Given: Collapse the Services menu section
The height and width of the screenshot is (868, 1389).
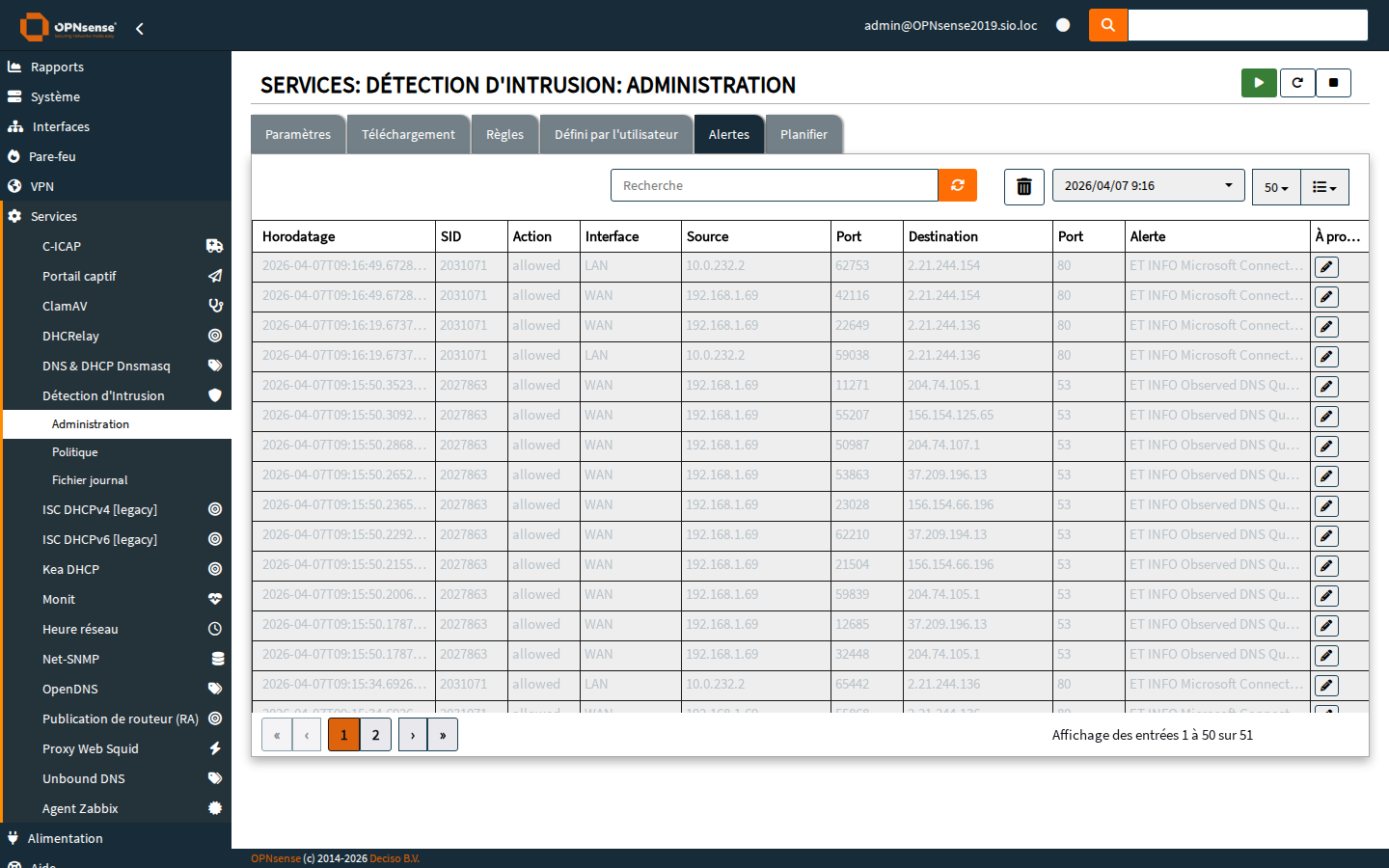Looking at the screenshot, I should click(x=116, y=216).
